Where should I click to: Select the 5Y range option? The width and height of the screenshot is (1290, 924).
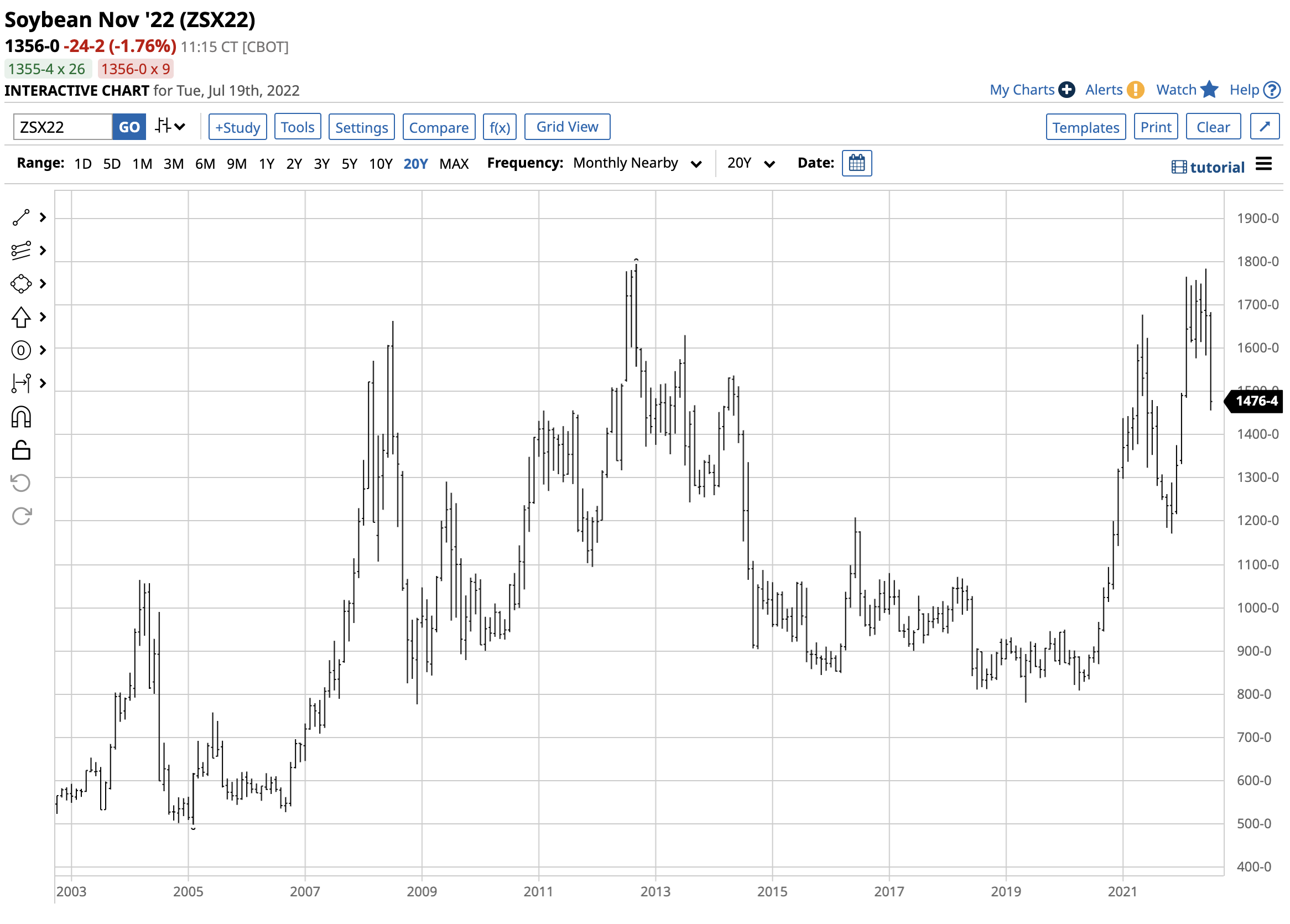[x=350, y=164]
